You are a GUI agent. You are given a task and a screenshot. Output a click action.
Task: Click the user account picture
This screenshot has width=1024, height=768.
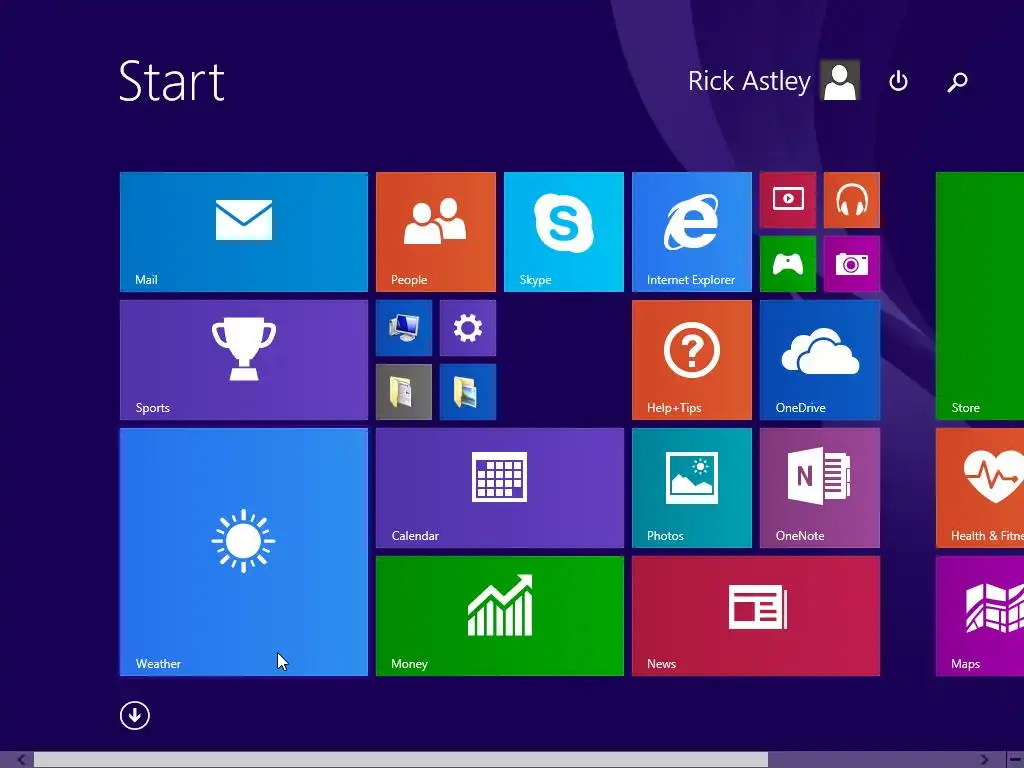point(840,80)
